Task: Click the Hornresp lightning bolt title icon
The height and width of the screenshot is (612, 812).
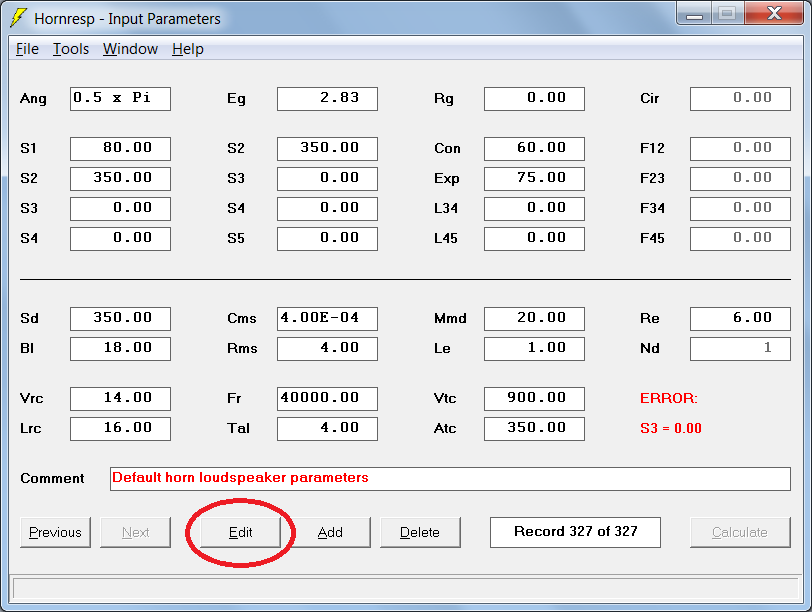Action: 18,18
